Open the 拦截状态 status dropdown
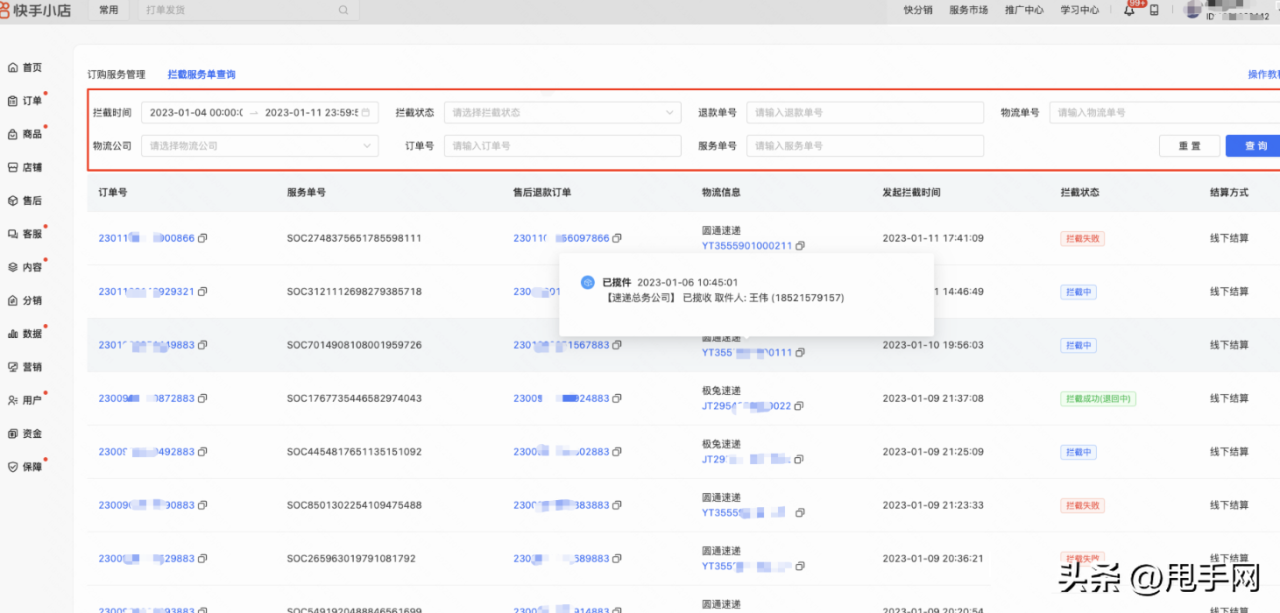The height and width of the screenshot is (613, 1280). (562, 112)
